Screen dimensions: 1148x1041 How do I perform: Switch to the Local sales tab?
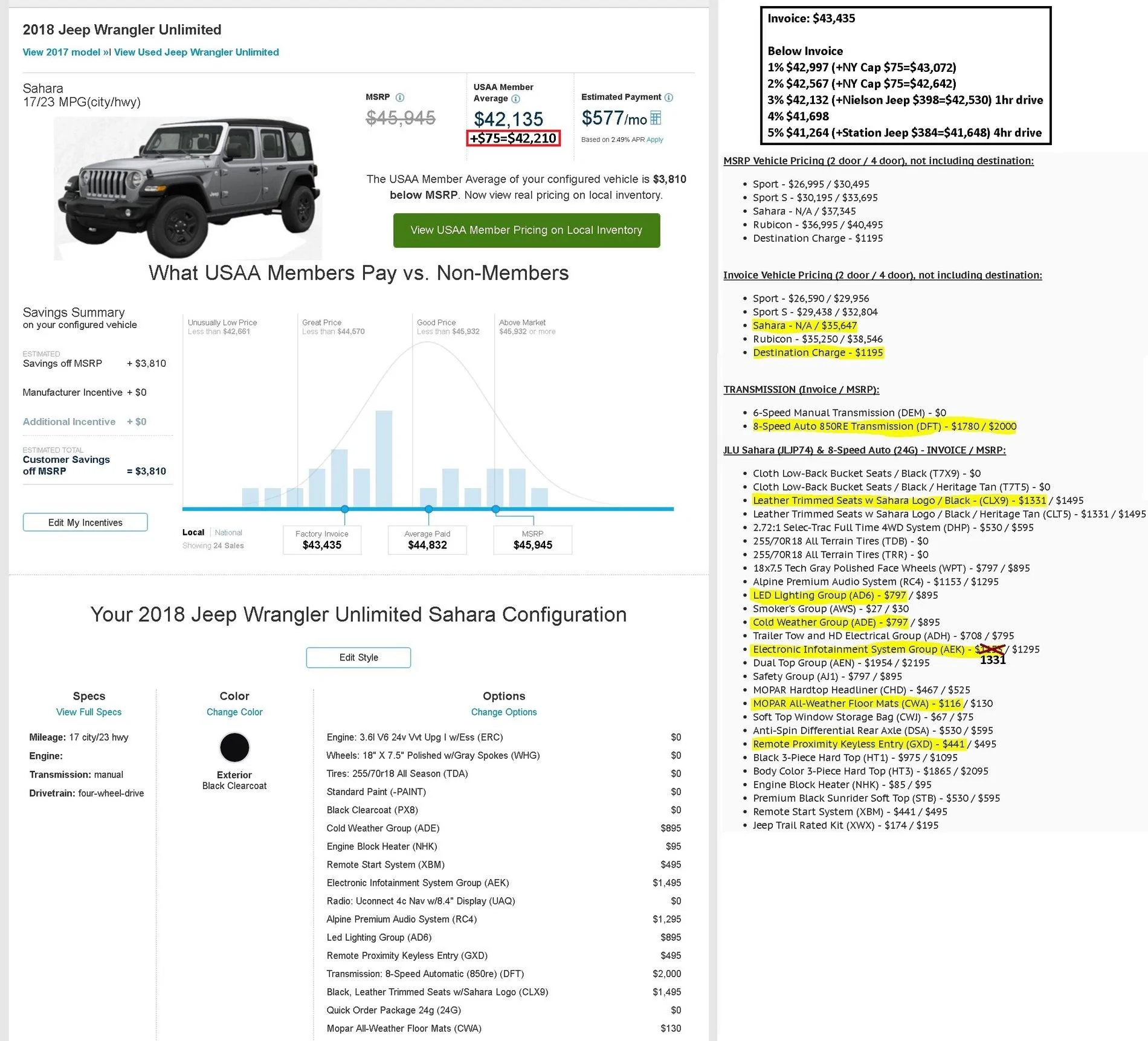(193, 532)
